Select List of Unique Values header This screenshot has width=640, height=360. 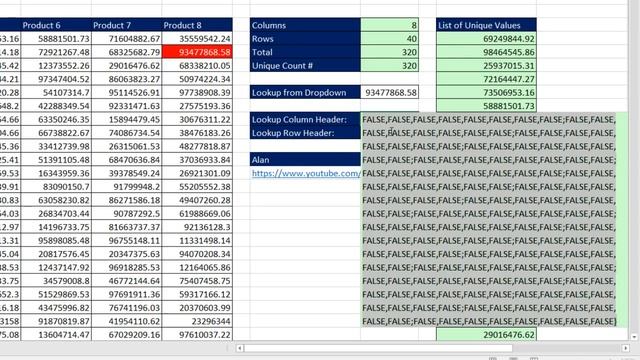486,25
